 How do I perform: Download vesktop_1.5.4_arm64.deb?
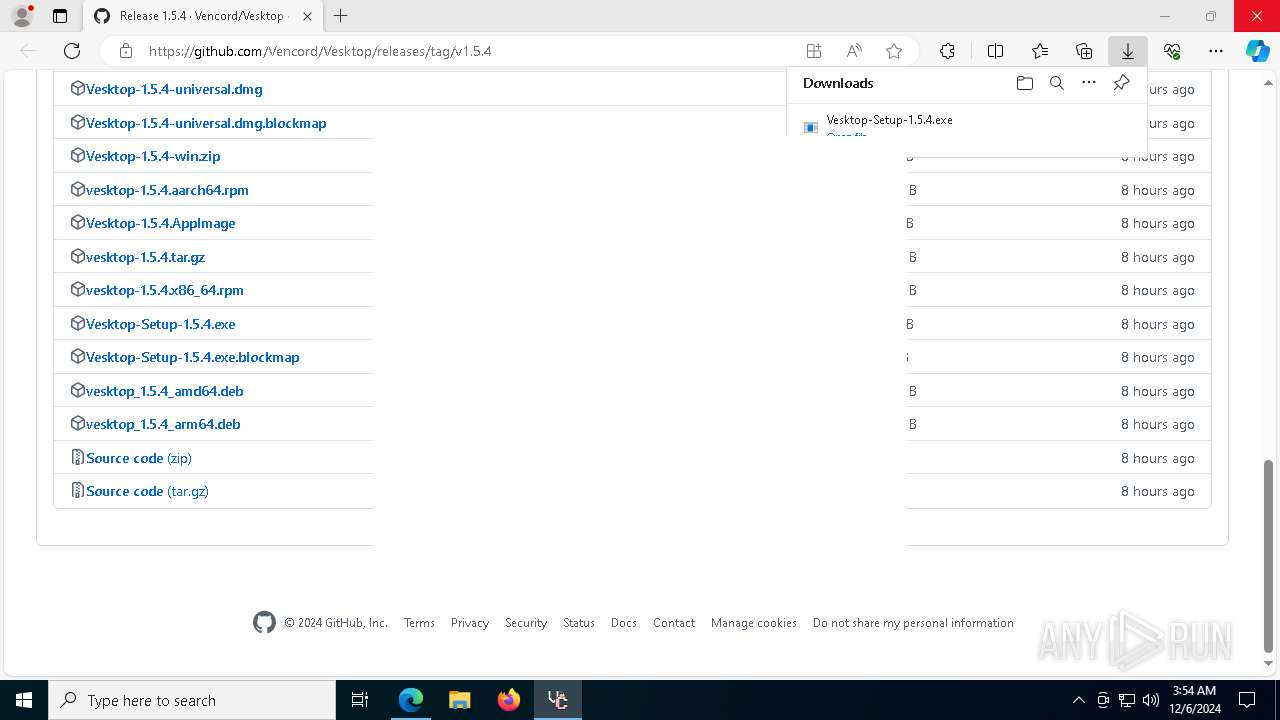coord(163,424)
